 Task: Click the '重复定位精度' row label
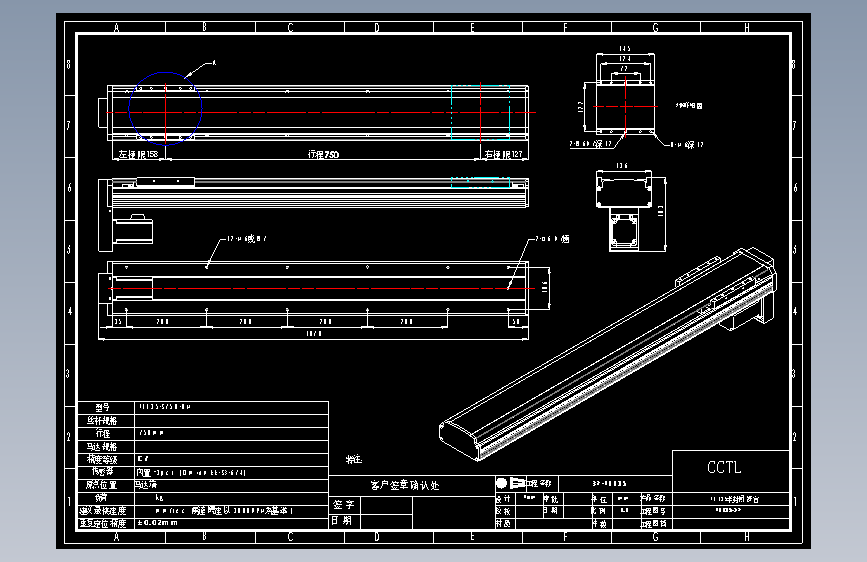point(103,523)
